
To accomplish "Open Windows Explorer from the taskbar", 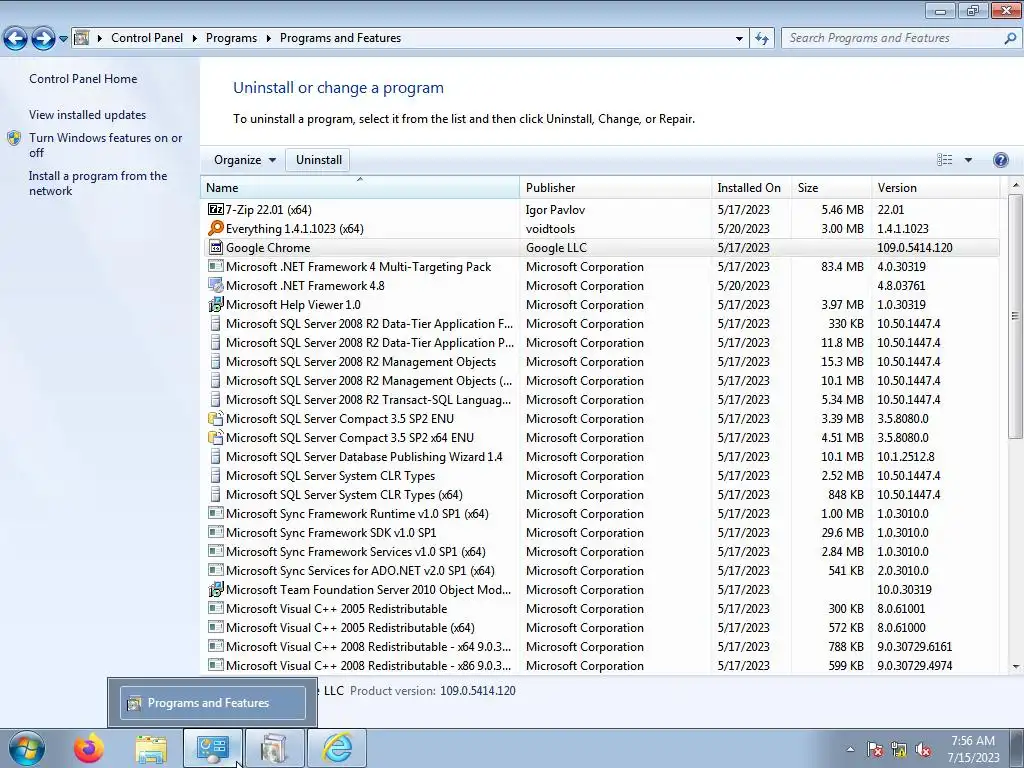I will coord(151,748).
